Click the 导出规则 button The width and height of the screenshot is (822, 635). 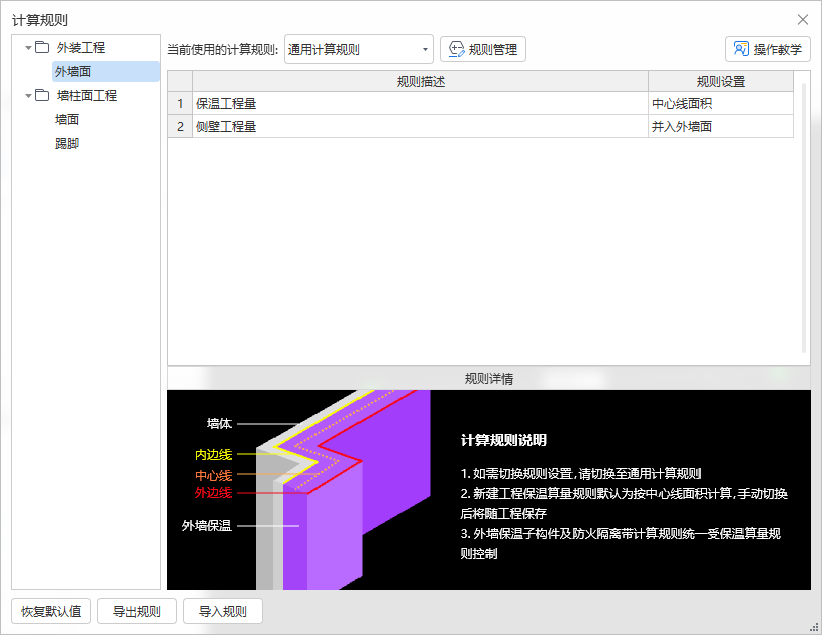137,611
